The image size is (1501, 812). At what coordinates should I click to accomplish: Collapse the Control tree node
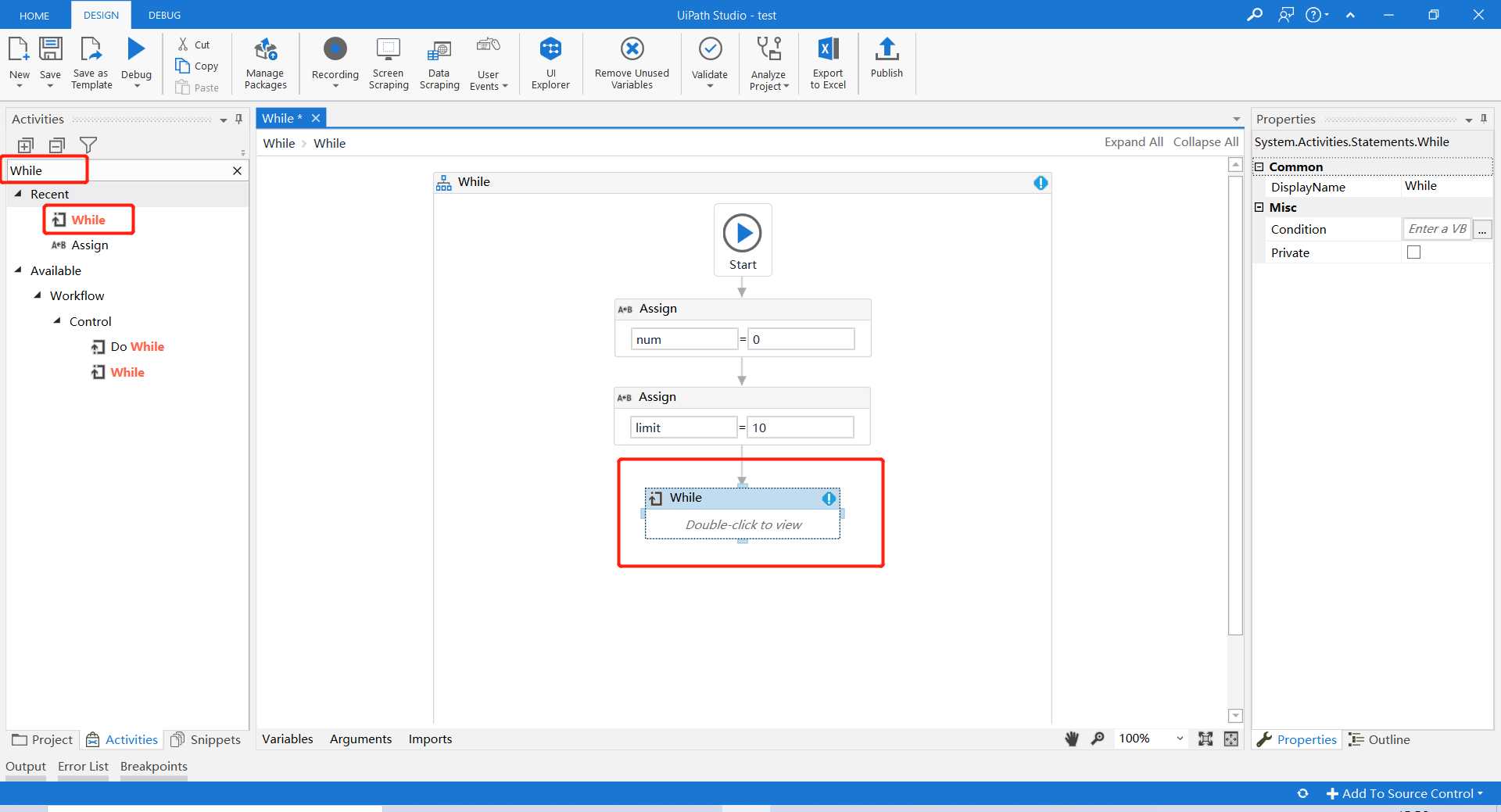tap(57, 321)
